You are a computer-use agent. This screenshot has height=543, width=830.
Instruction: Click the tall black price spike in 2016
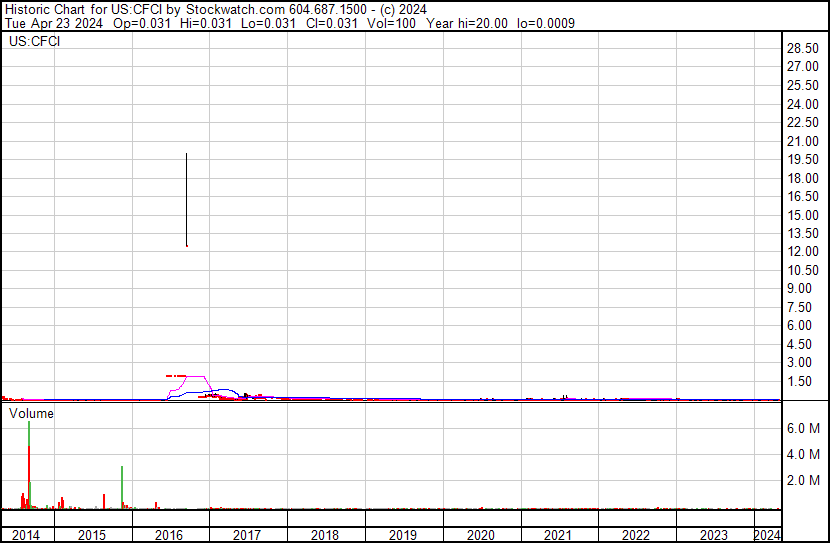tap(186, 200)
